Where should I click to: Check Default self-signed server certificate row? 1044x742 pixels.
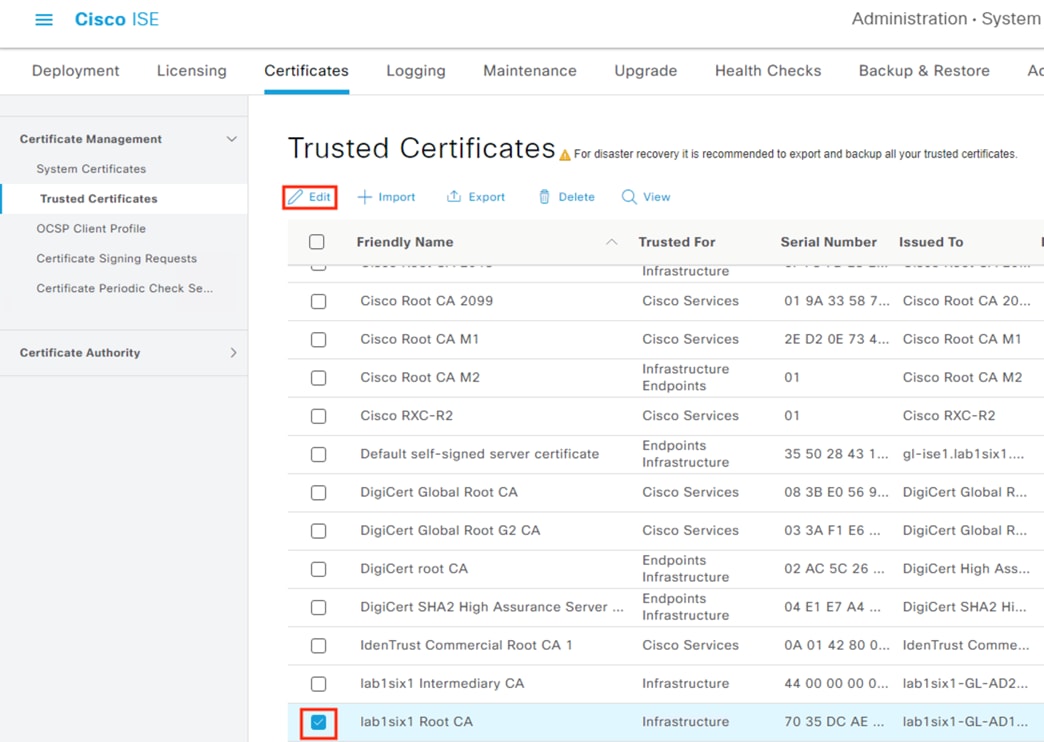point(319,454)
